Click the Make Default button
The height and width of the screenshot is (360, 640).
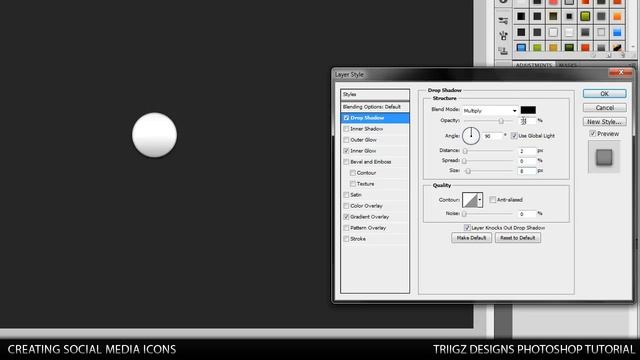(x=471, y=238)
